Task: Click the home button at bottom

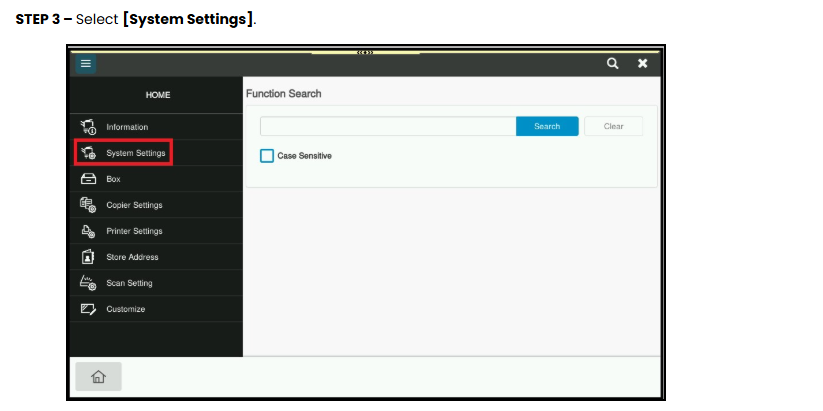Action: pyautogui.click(x=99, y=376)
